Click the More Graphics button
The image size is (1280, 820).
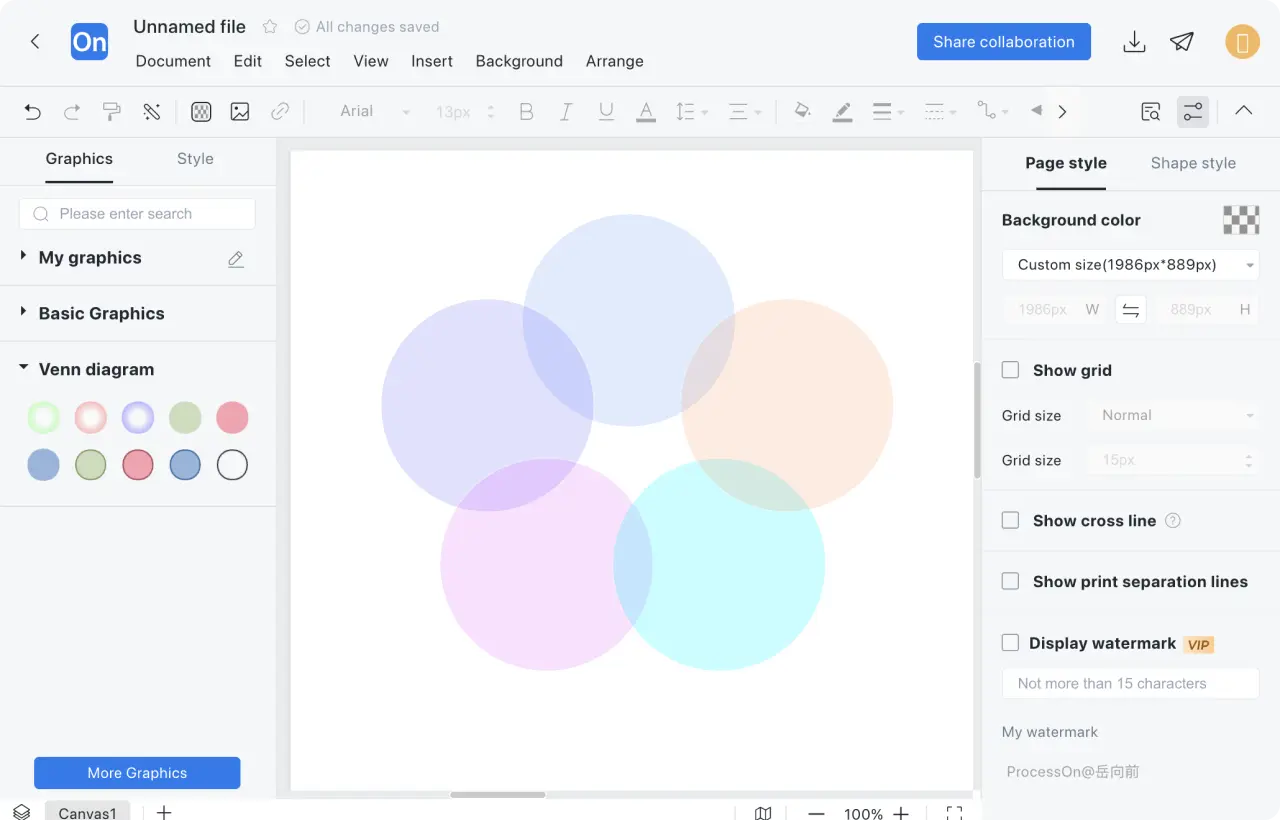coord(137,773)
